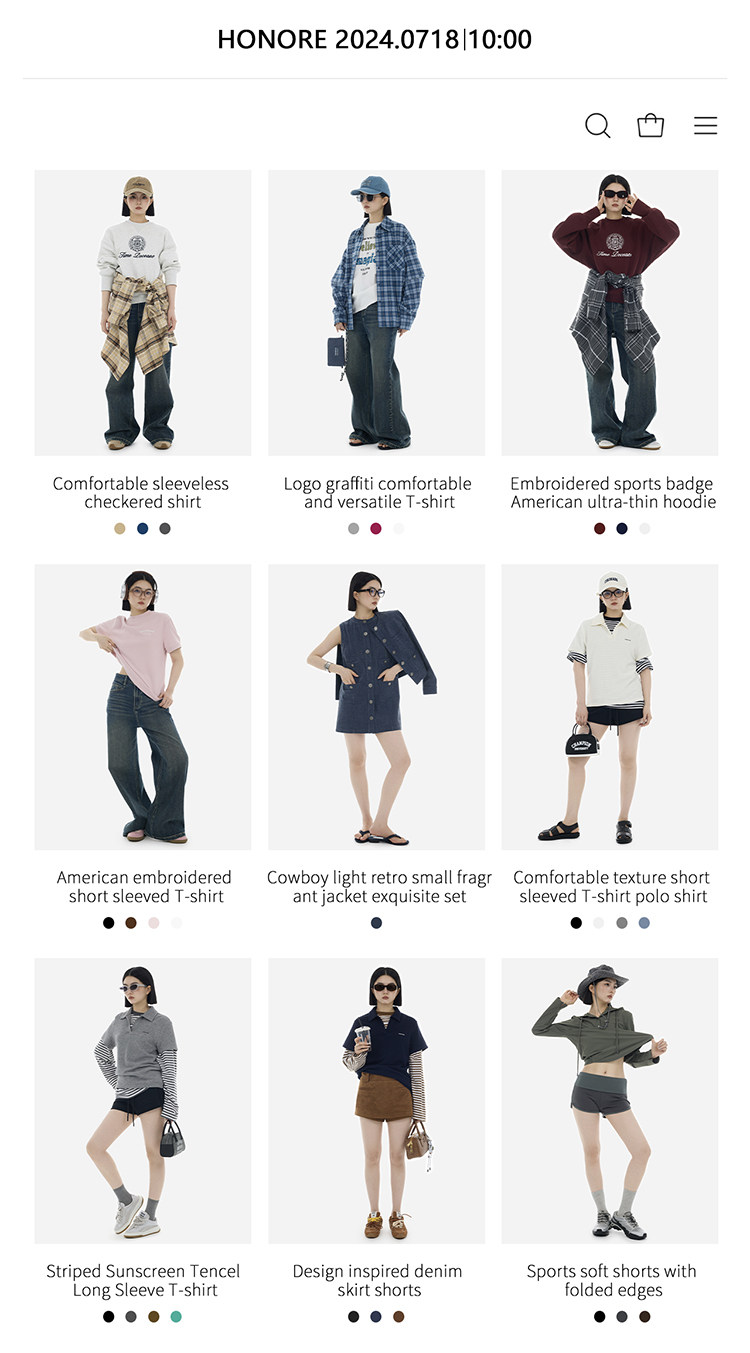Screen dimensions: 750x1353
Task: Click the 'HONORE 2024.0718|10:00' header title
Action: pyautogui.click(x=375, y=40)
